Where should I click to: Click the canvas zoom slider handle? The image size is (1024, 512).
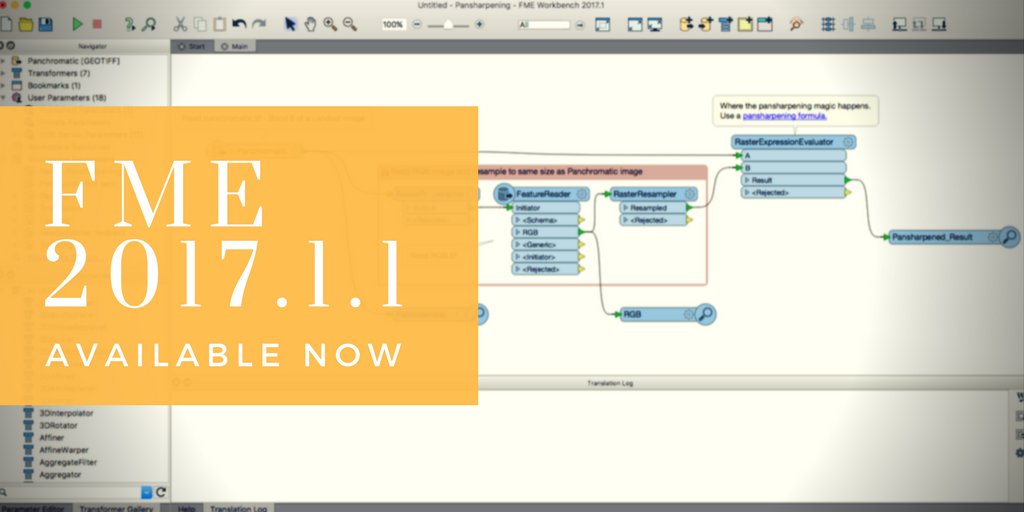pos(448,25)
